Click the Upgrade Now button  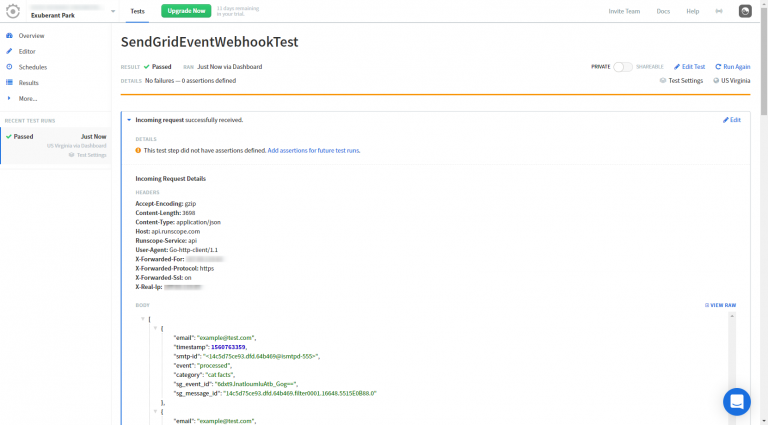pos(186,11)
